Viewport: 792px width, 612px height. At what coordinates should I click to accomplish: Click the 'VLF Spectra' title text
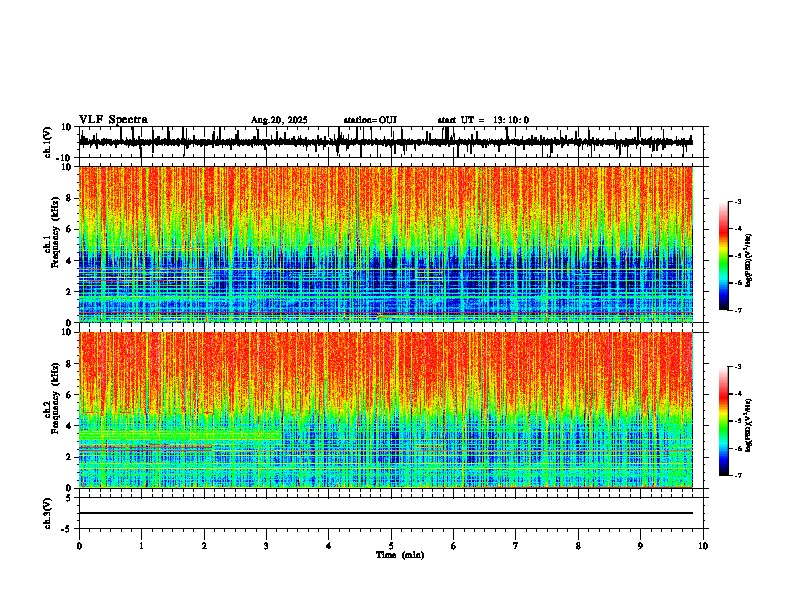click(113, 120)
